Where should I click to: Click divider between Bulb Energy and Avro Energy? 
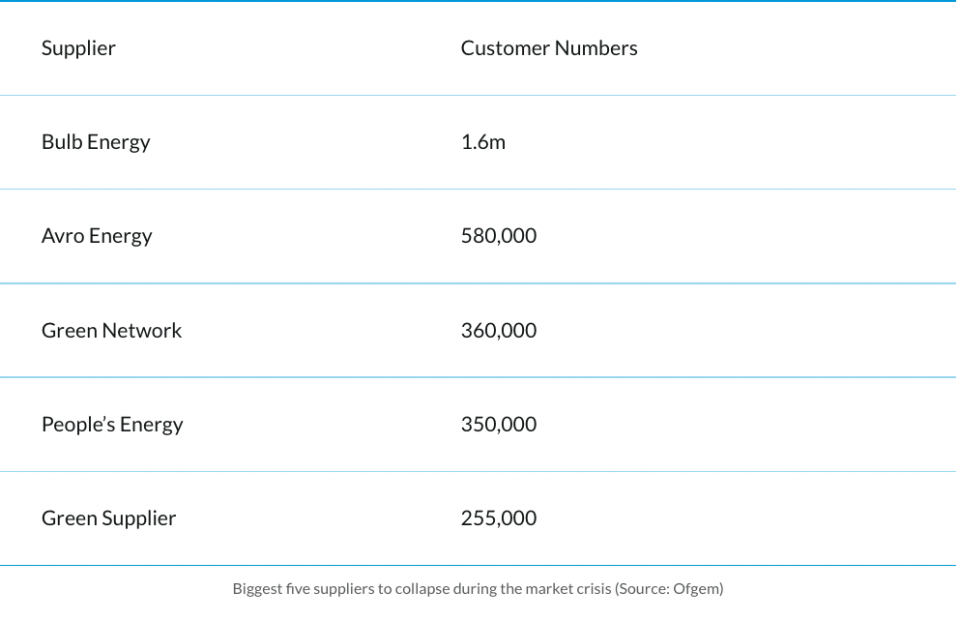click(478, 189)
